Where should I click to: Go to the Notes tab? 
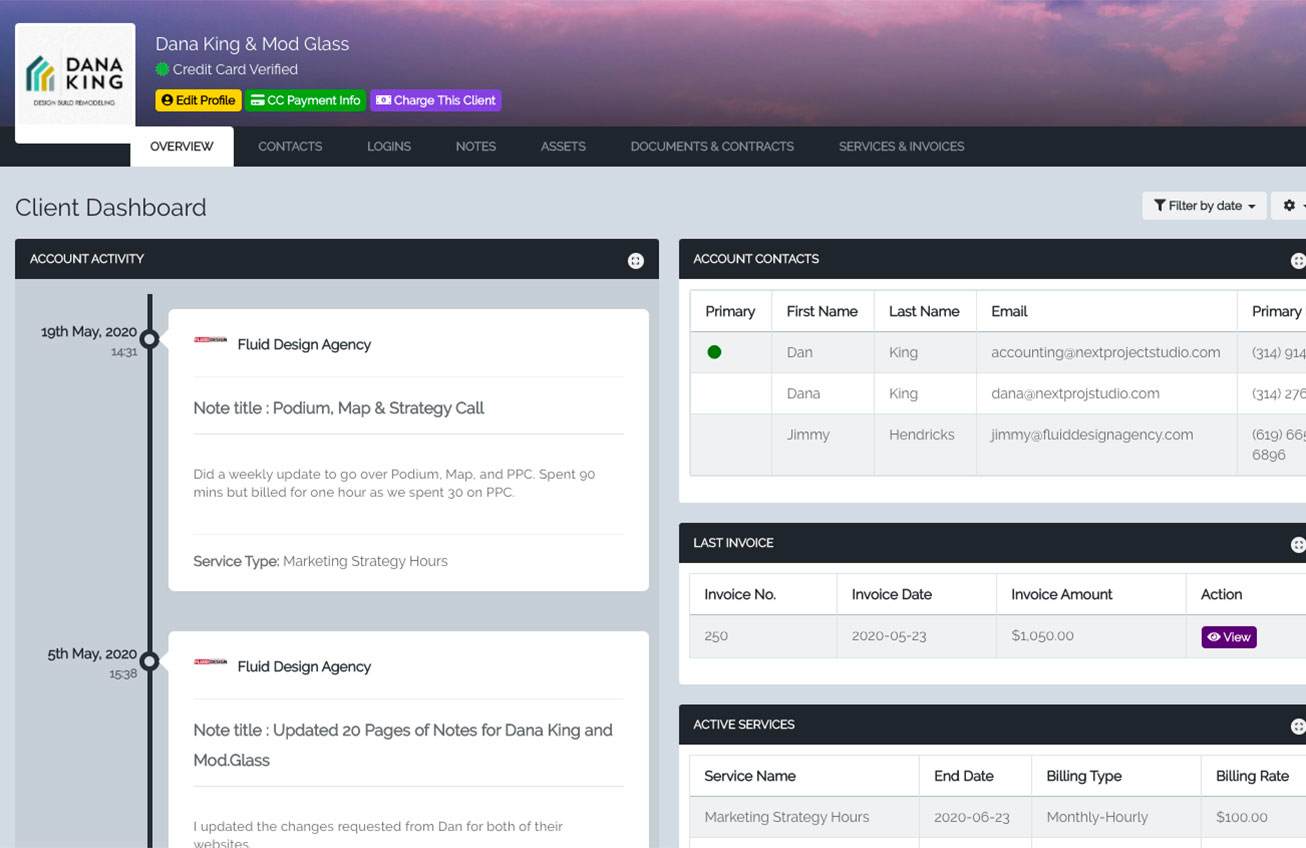coord(476,146)
